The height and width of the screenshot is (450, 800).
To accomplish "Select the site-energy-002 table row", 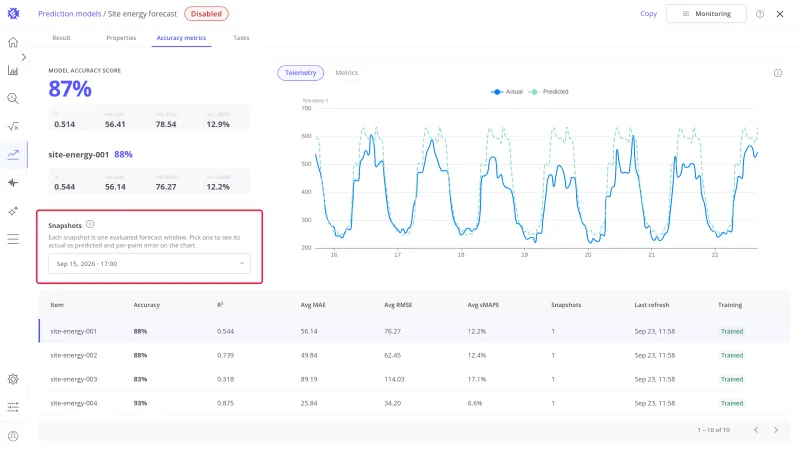I will click(414, 355).
